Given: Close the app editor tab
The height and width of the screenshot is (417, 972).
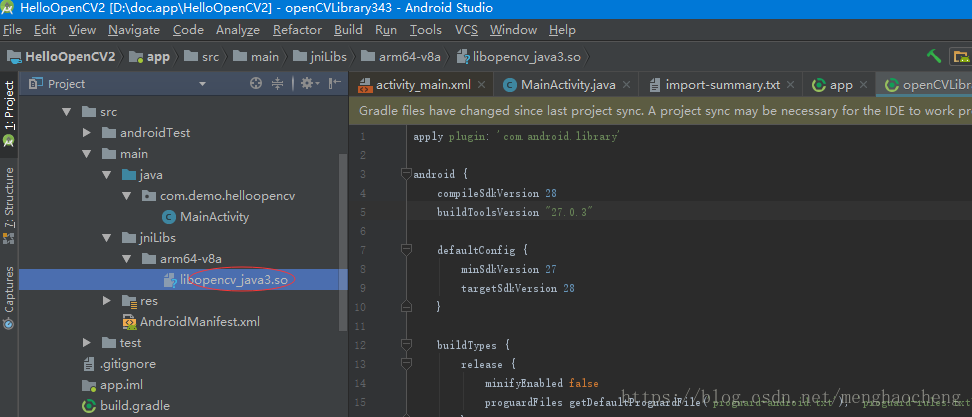Looking at the screenshot, I should (864, 85).
